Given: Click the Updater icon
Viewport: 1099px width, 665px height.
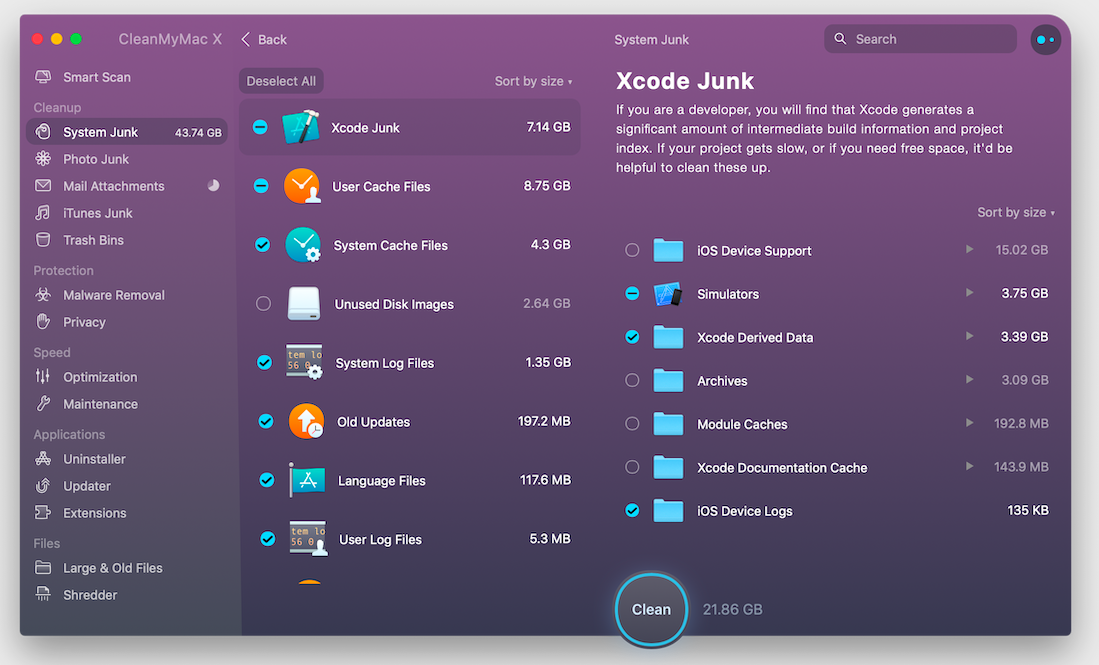Looking at the screenshot, I should coord(43,486).
